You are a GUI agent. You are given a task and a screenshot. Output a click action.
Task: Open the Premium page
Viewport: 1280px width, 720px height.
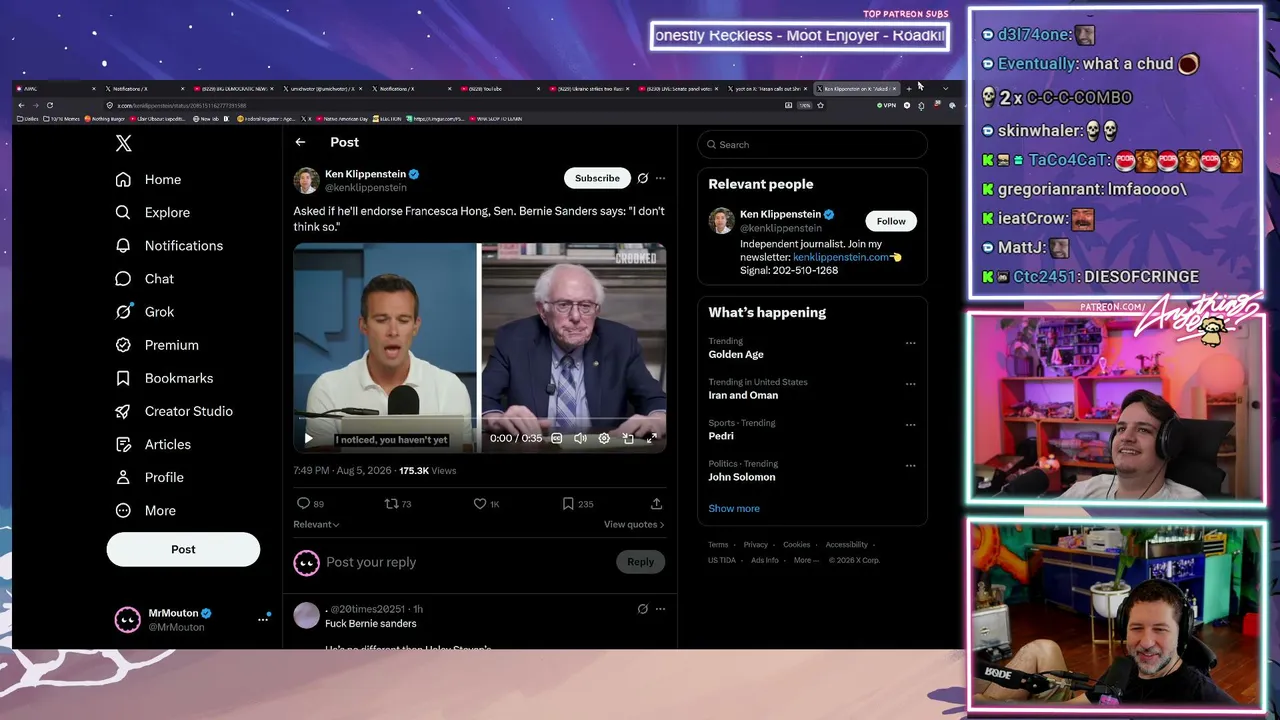click(156, 345)
